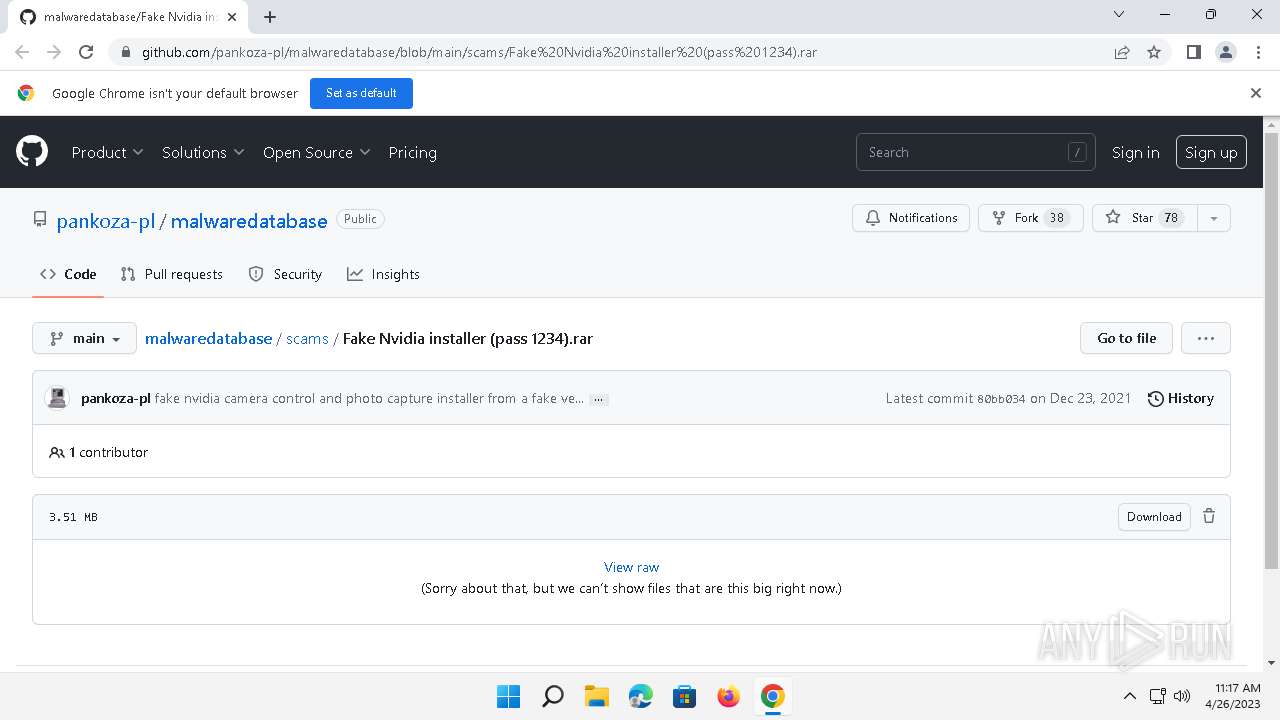Switch to the Insights tab
Image resolution: width=1280 pixels, height=720 pixels.
[383, 274]
